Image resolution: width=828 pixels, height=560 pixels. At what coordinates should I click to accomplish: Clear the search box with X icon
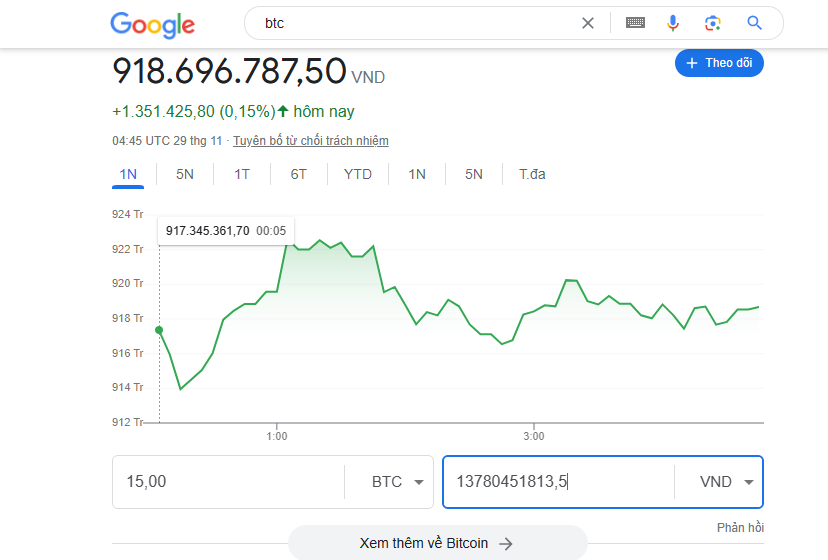(588, 23)
